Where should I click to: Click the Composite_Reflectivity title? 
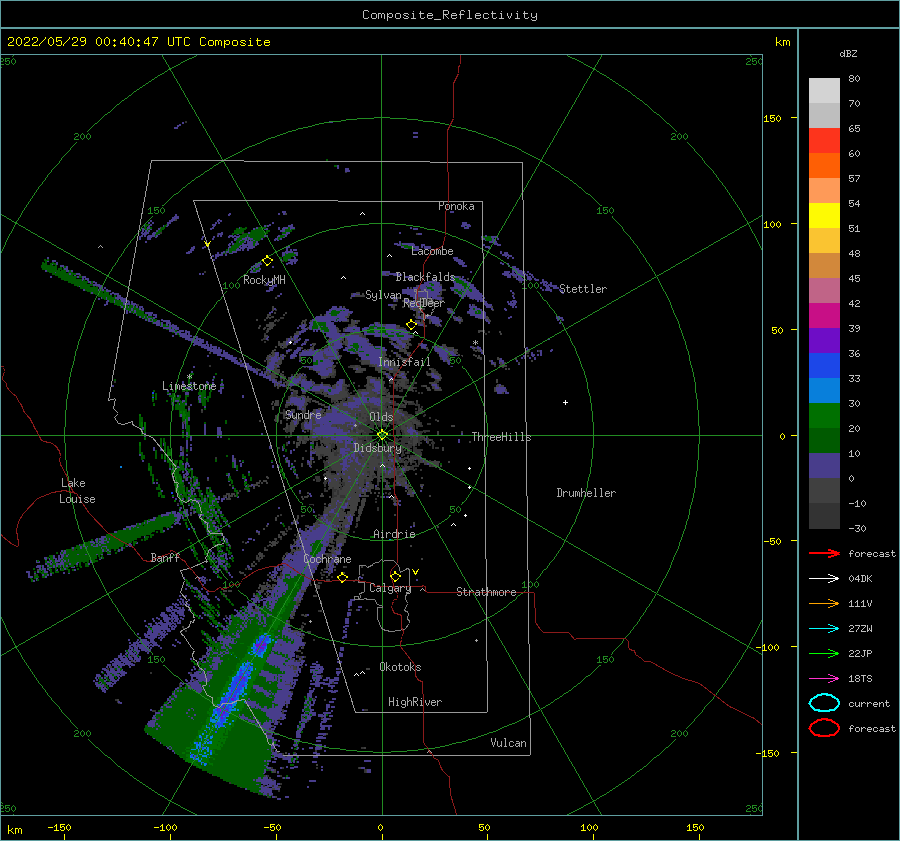[450, 15]
